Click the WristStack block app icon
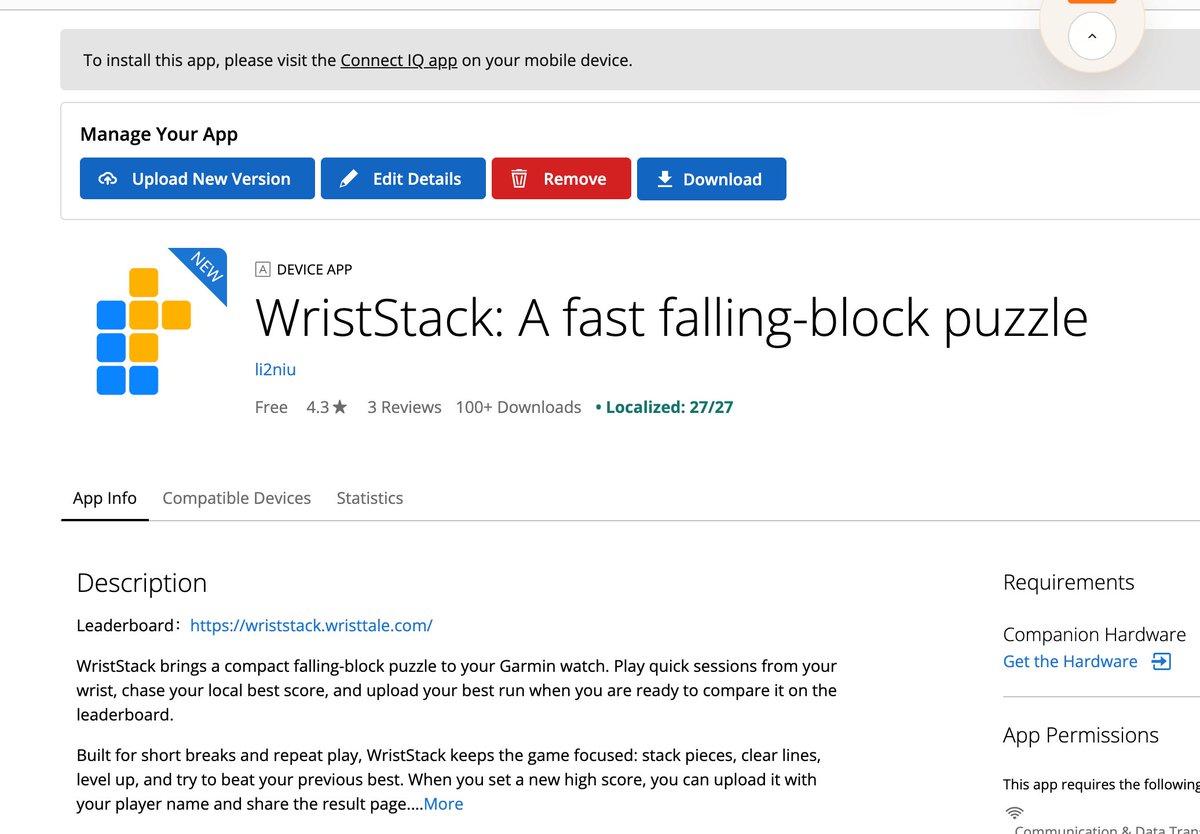This screenshot has height=834, width=1200. click(143, 331)
